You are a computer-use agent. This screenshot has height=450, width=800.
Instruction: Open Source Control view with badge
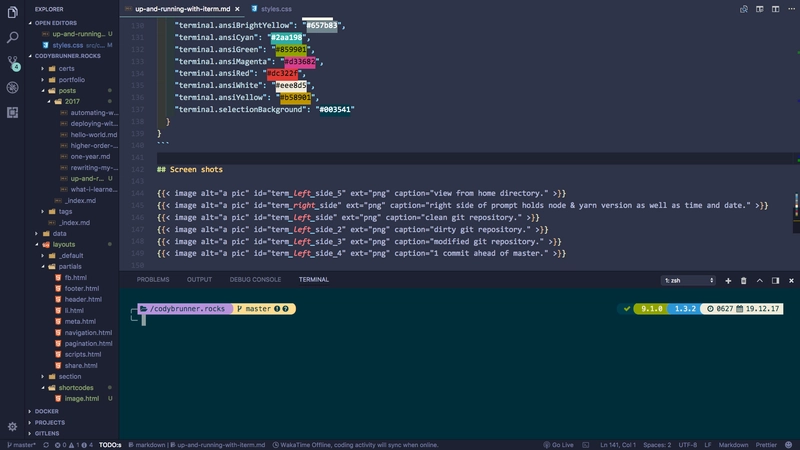pos(13,62)
